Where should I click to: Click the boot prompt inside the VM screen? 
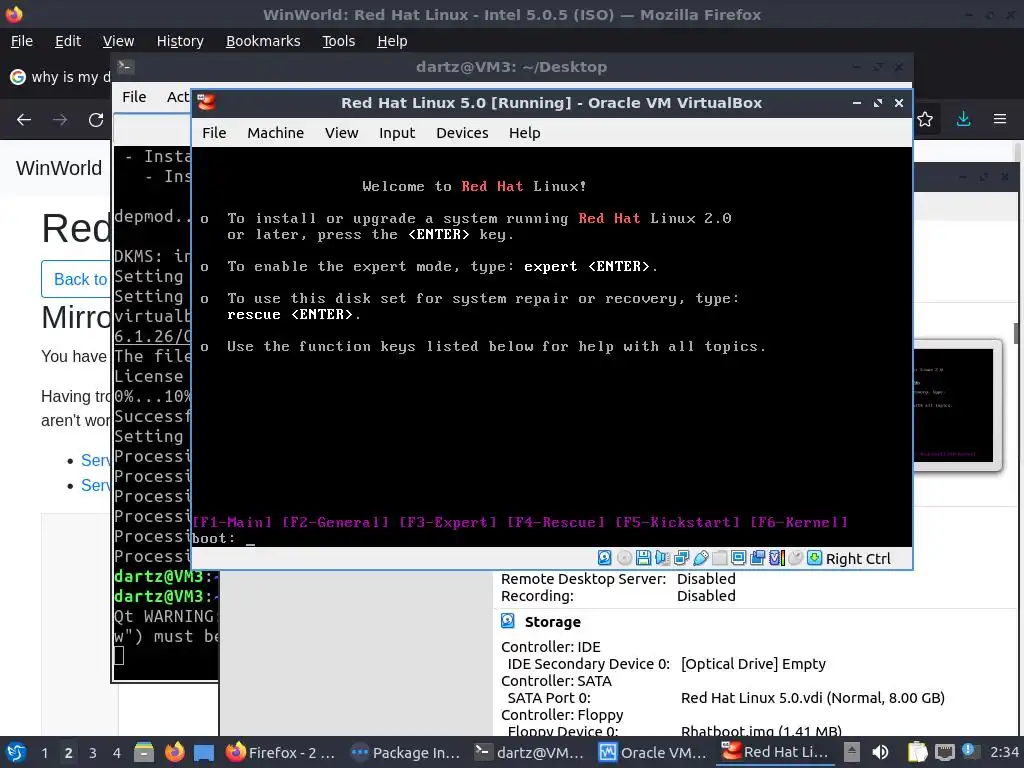click(223, 538)
